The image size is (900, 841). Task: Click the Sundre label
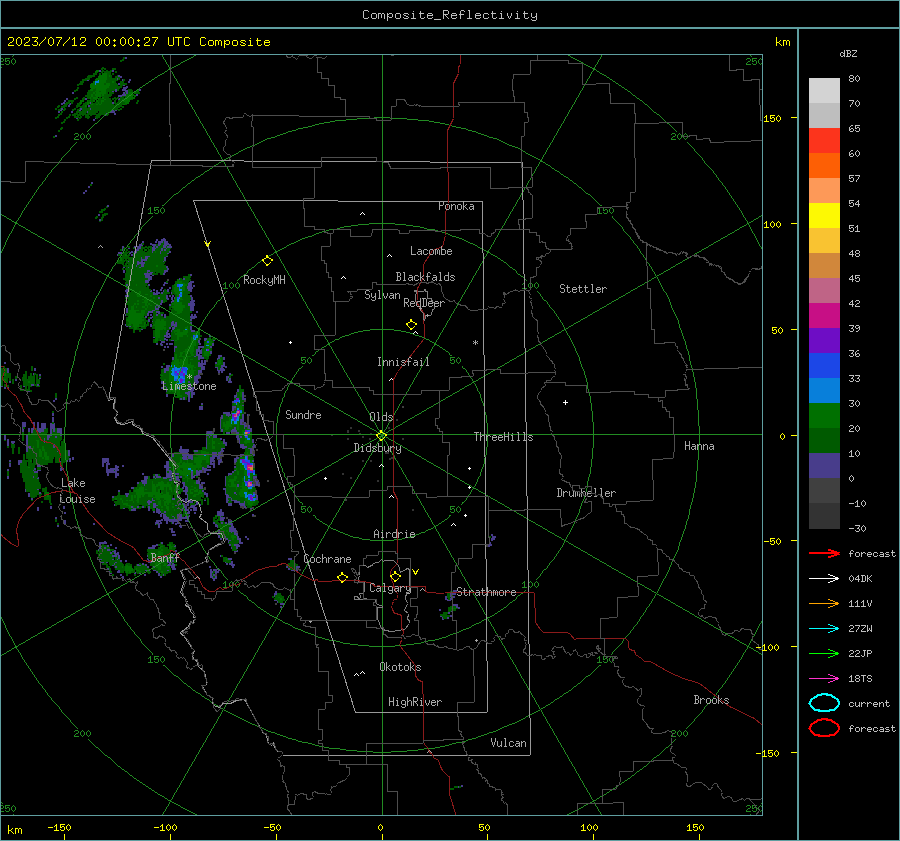pyautogui.click(x=303, y=414)
